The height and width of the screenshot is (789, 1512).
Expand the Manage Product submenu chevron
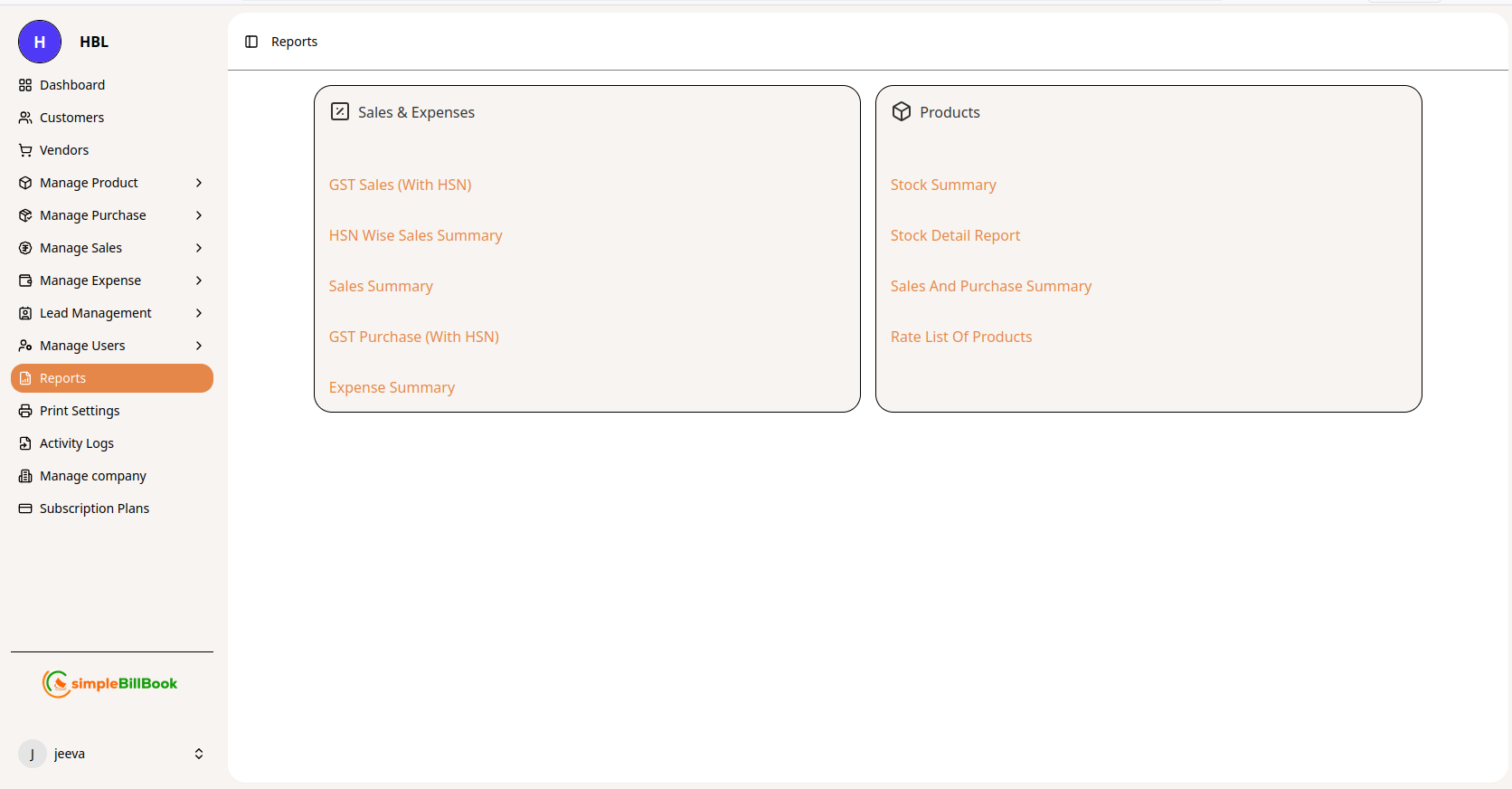(x=199, y=183)
